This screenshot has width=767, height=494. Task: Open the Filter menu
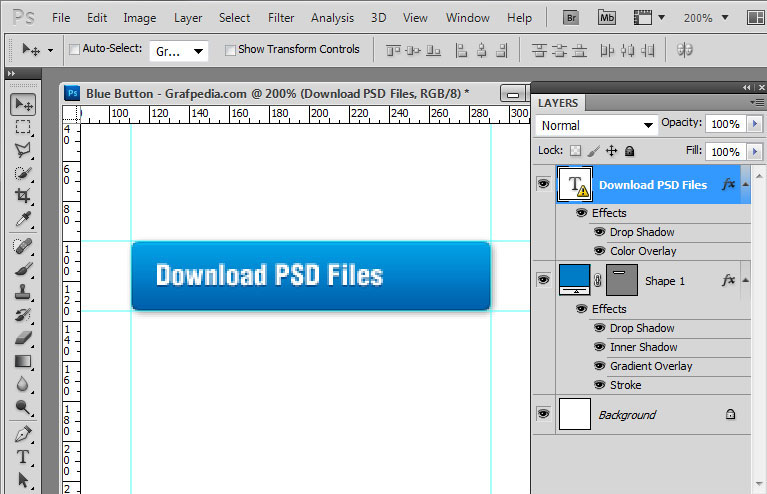coord(281,18)
